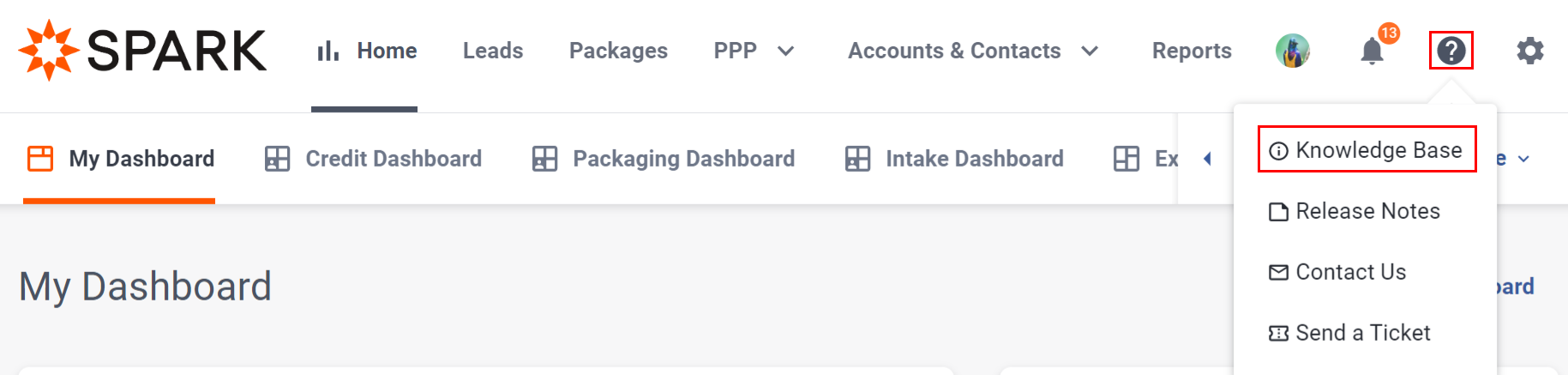Viewport: 1568px width, 375px height.
Task: Click the Intake Dashboard grid icon
Action: coord(857,159)
